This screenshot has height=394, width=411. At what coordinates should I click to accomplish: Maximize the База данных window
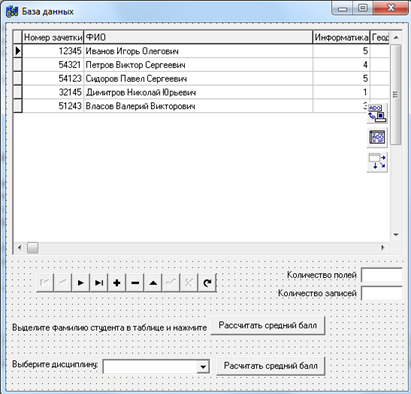pyautogui.click(x=363, y=8)
